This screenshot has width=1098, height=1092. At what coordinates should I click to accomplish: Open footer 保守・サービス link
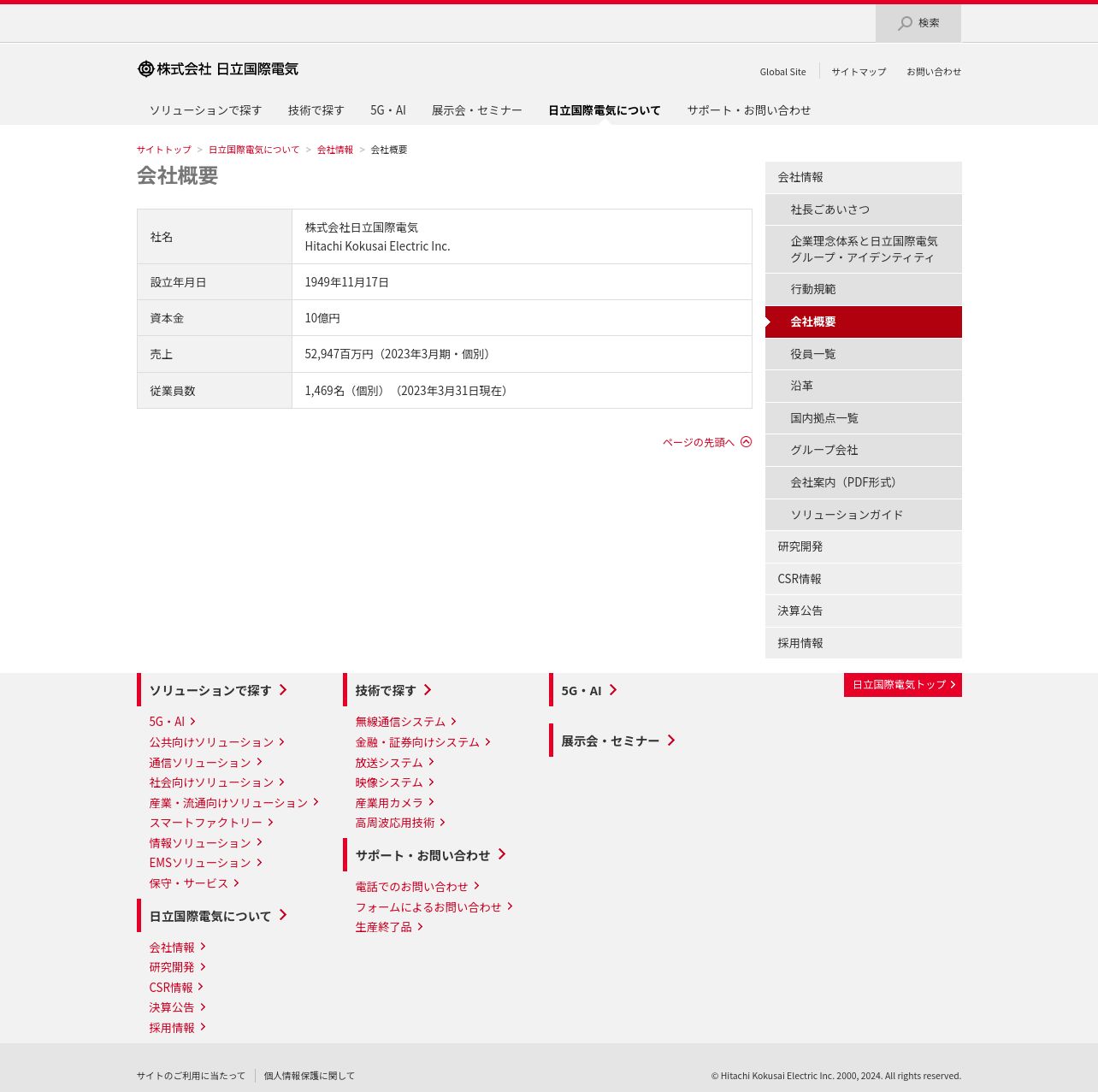click(194, 883)
